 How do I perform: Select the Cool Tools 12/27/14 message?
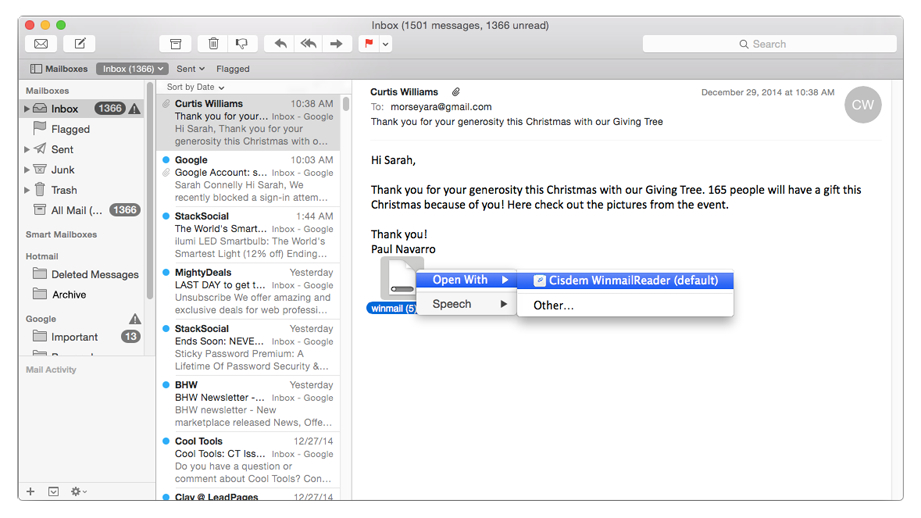click(x=248, y=460)
